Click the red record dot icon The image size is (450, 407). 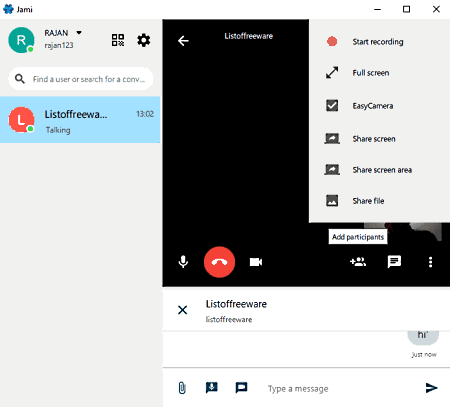pyautogui.click(x=332, y=41)
